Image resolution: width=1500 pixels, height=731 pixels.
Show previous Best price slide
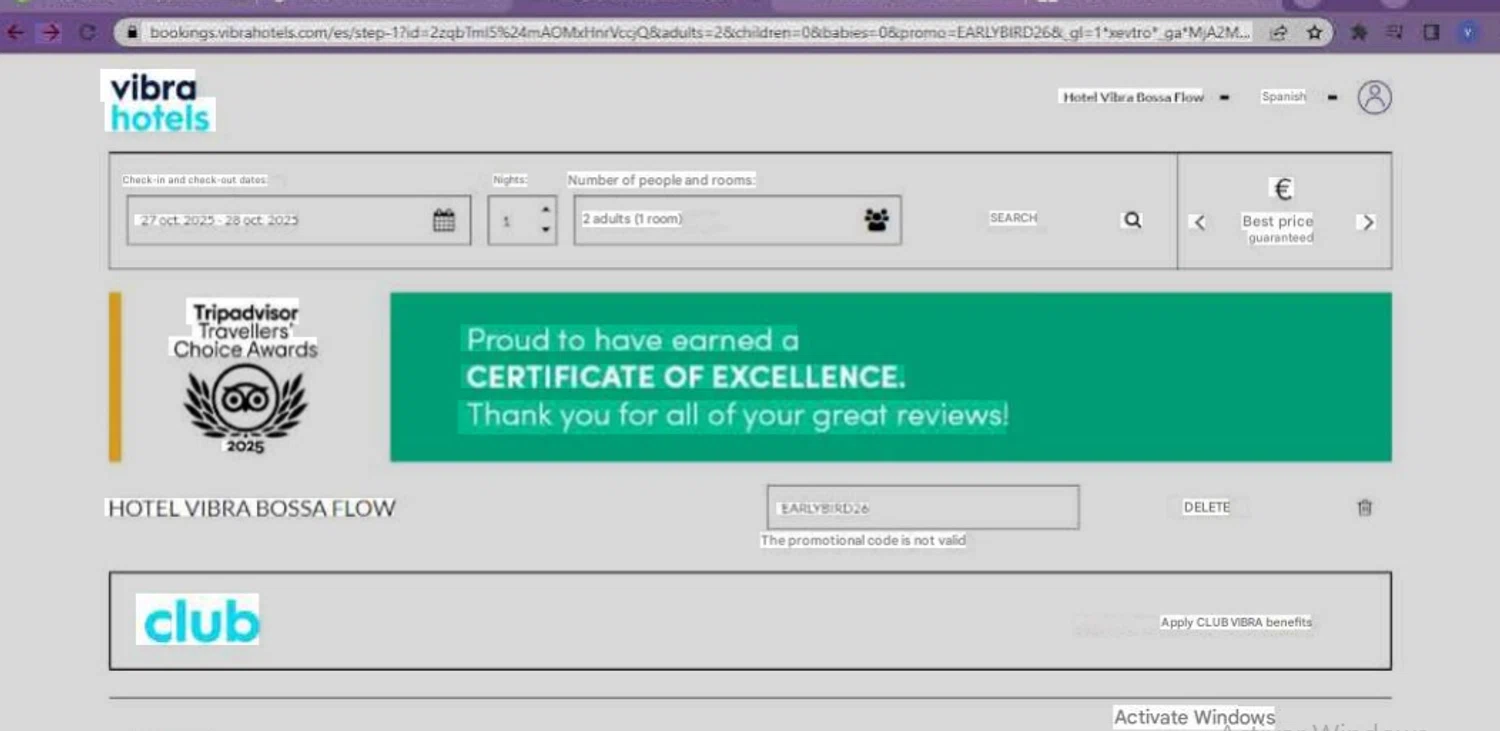[x=1199, y=222]
